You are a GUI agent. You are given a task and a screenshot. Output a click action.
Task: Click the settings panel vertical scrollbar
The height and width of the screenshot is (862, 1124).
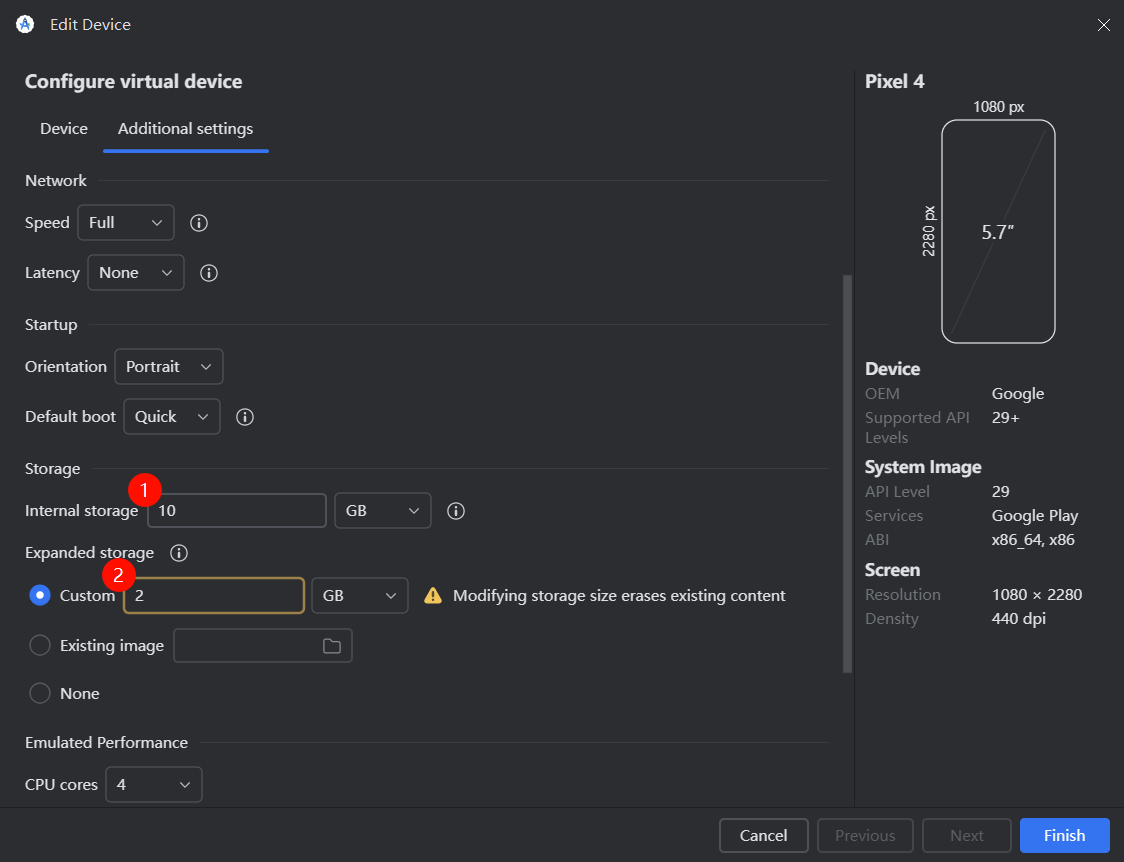[847, 474]
